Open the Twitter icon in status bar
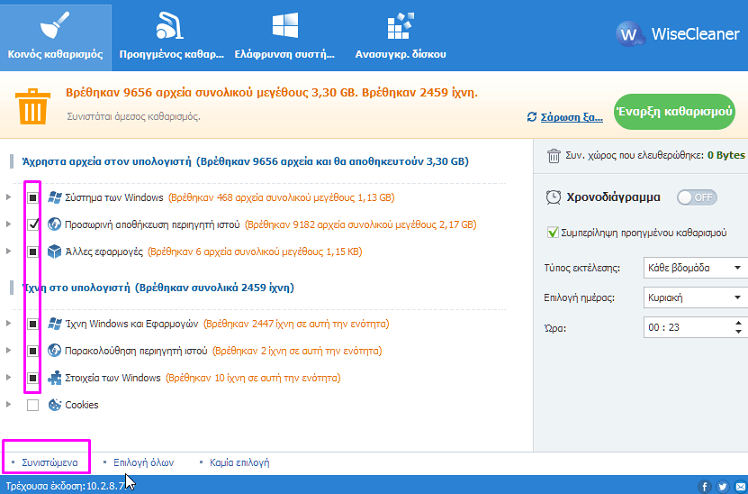Image resolution: width=748 pixels, height=494 pixels. coord(723,486)
